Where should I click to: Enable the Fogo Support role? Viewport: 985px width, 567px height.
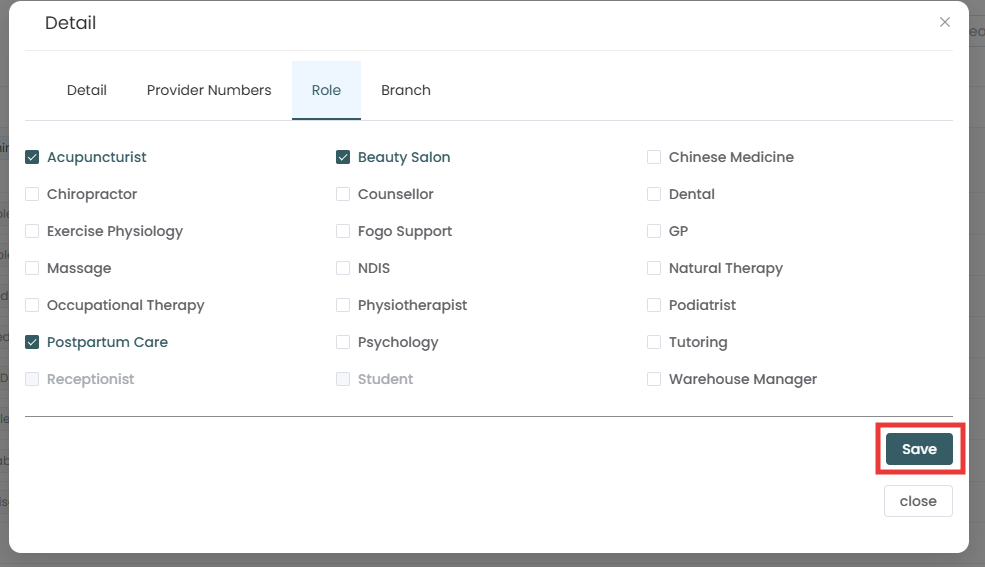pos(343,231)
